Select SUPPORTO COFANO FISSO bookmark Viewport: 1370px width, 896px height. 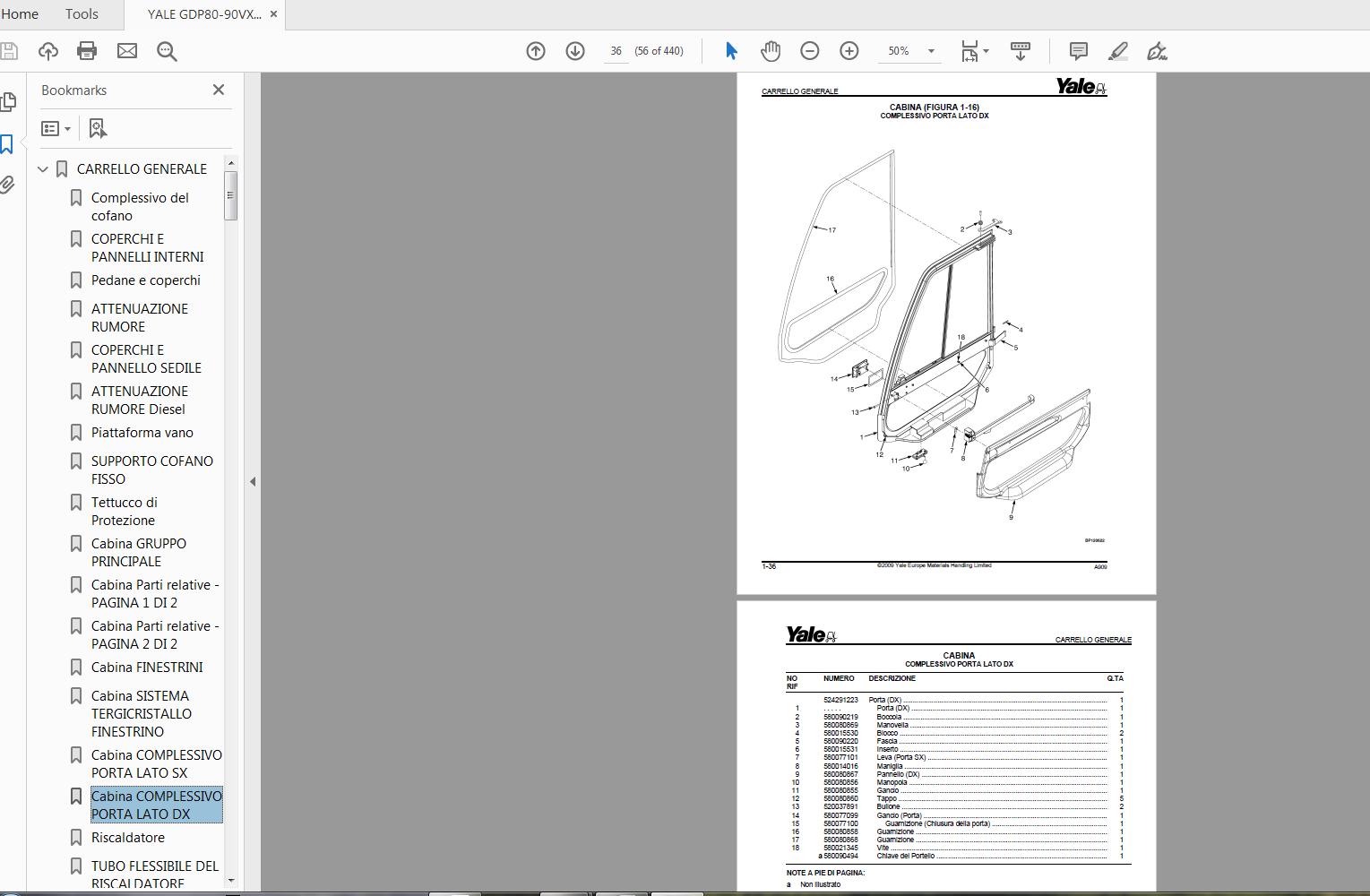(152, 470)
